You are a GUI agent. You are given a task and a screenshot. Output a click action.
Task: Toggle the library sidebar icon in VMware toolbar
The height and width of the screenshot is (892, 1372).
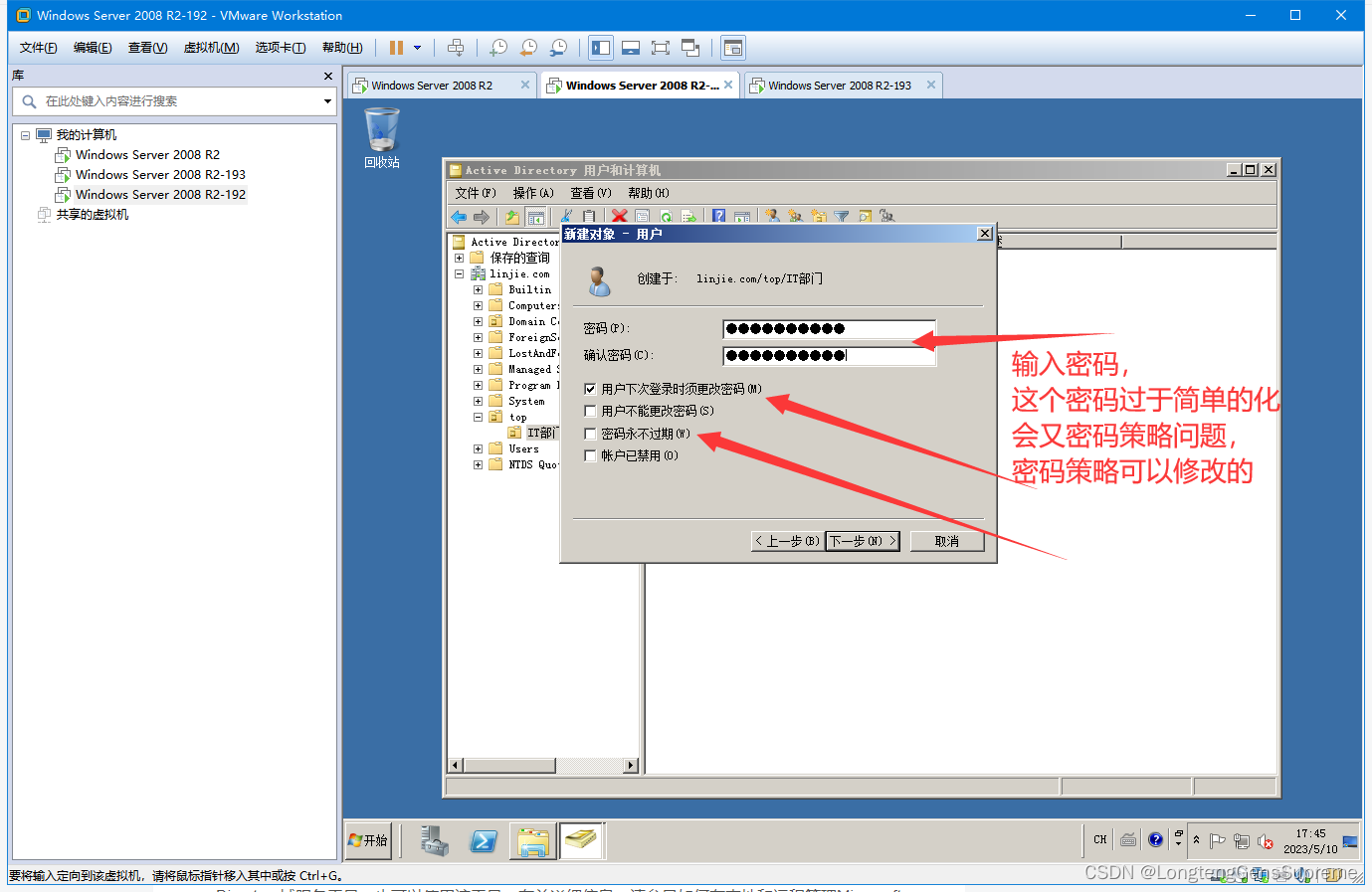(601, 48)
